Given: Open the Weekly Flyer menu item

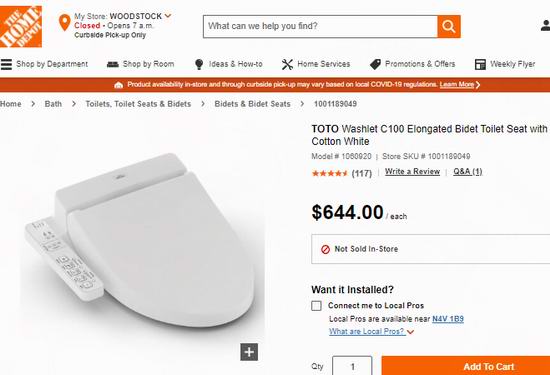Looking at the screenshot, I should 505,64.
